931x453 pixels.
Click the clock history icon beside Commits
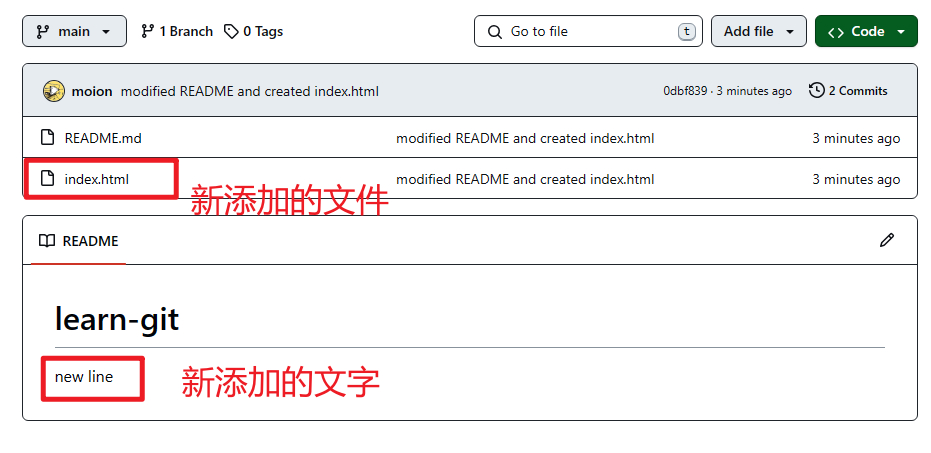(817, 91)
